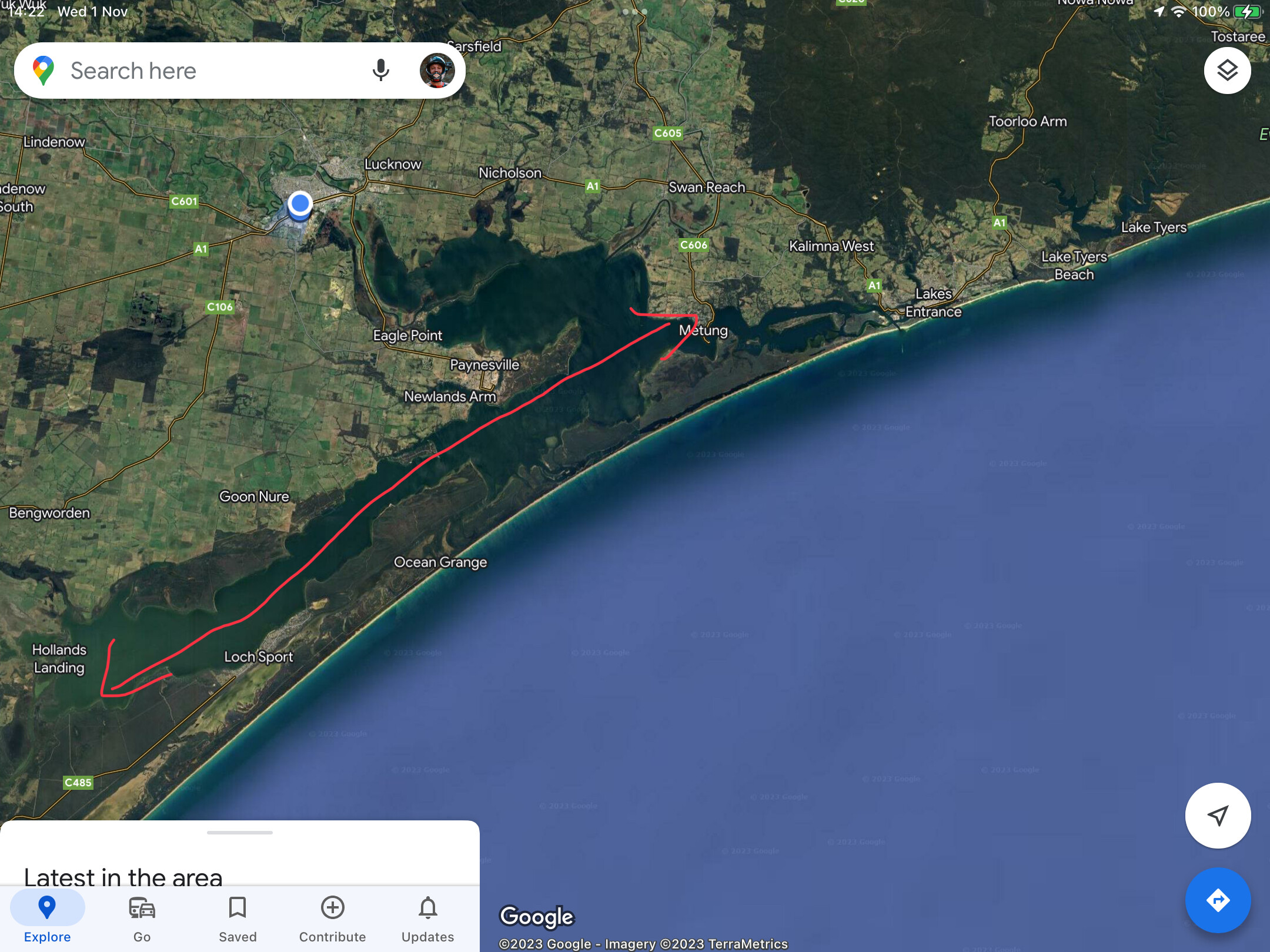Open the profile avatar account menu
Screen dimensions: 1270x952
click(437, 71)
